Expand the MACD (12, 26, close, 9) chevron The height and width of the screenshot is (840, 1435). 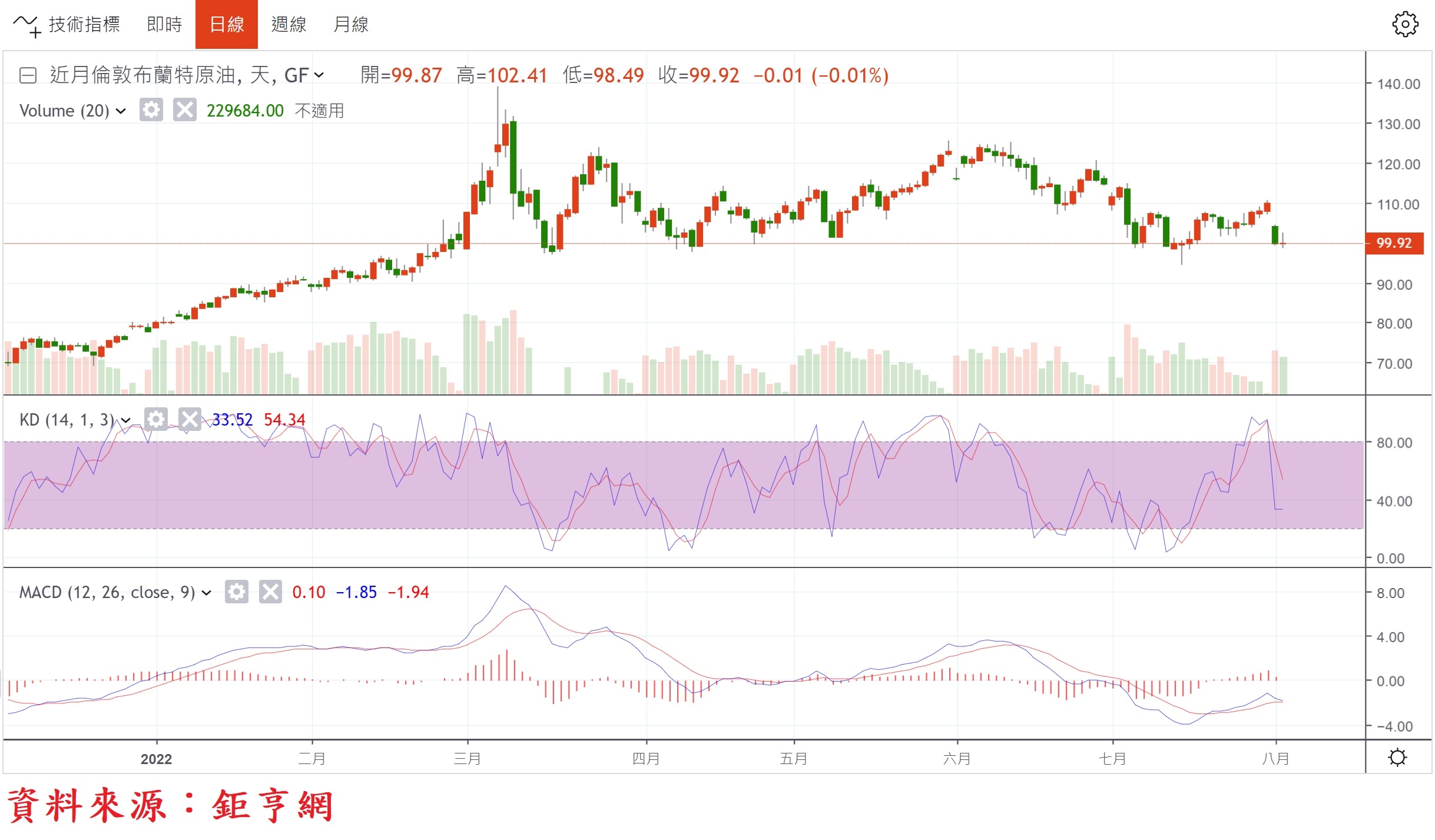coord(206,593)
